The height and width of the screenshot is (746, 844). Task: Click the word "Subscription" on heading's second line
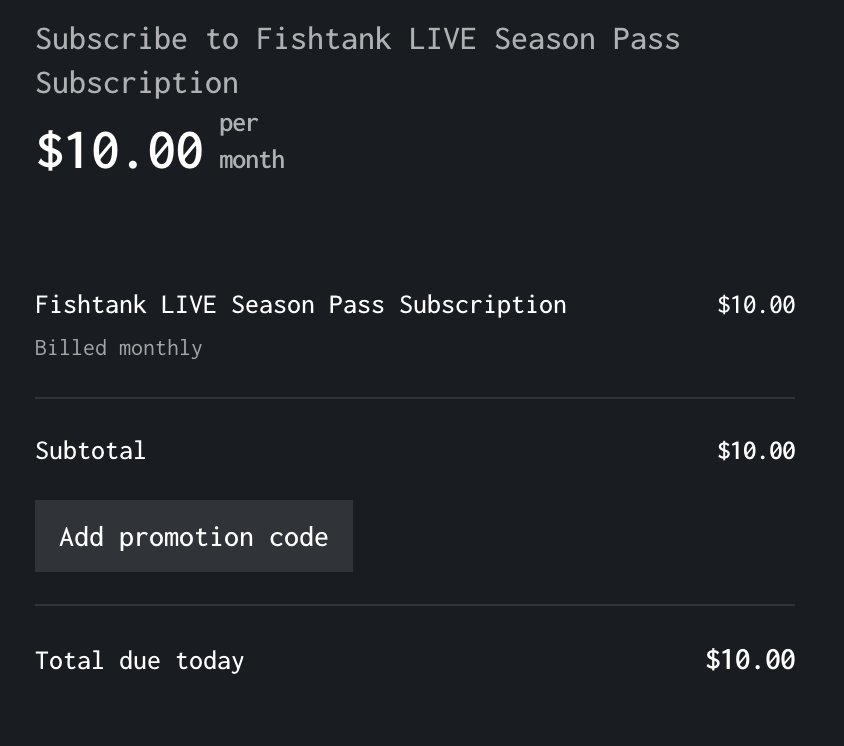(137, 82)
